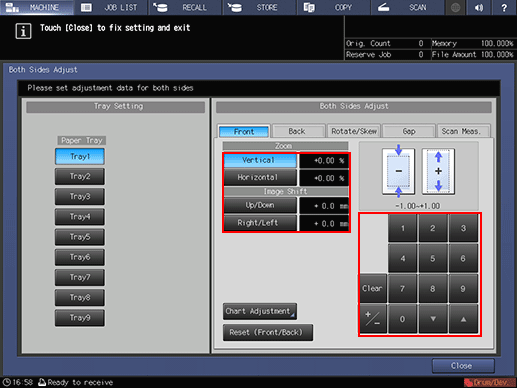Screen dimensions: 517x388
Task: Click the speaker volume icon
Action: [479, 7]
